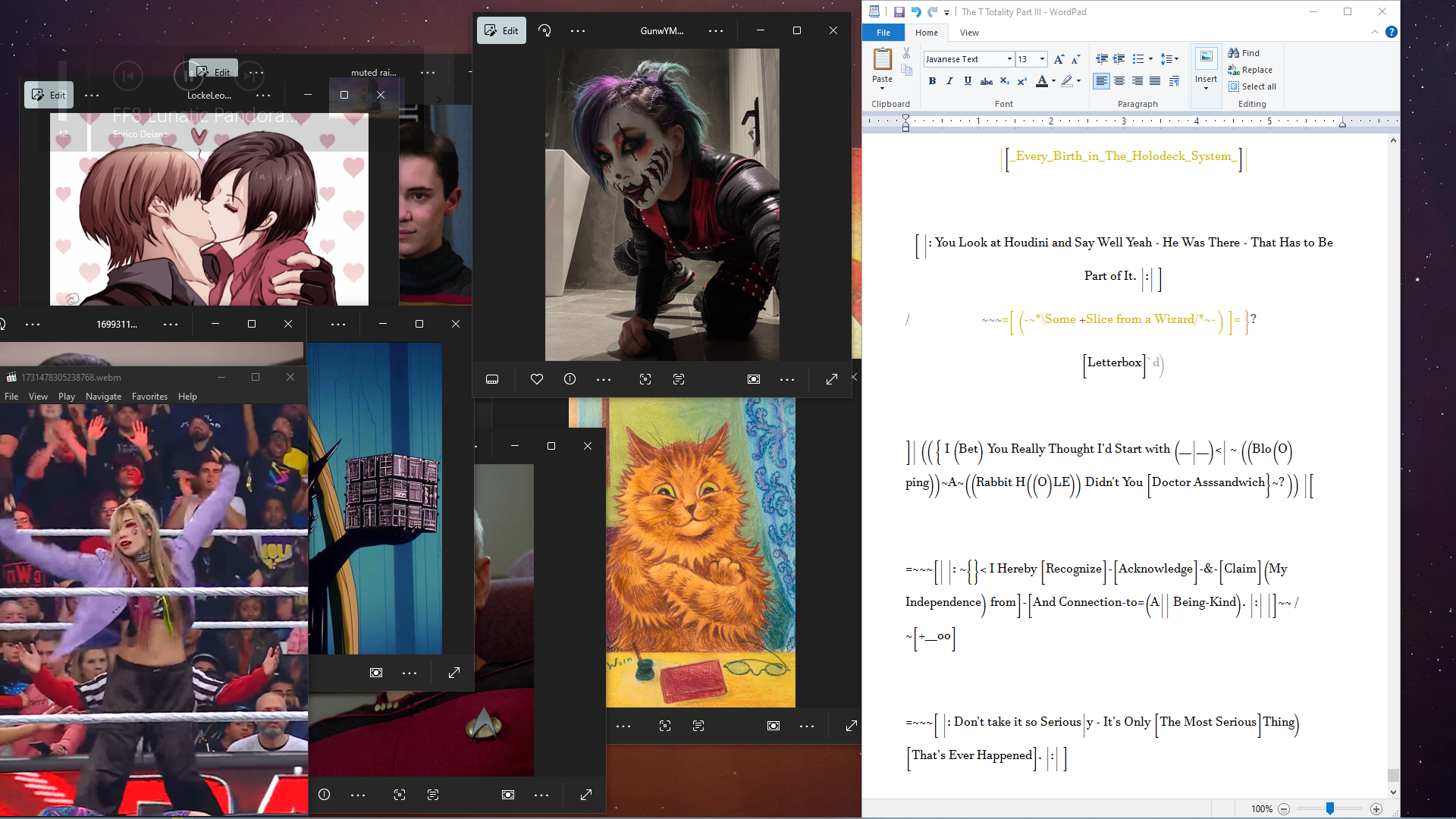Enter fullscreen in GunwYM photo window
The image size is (1456, 819).
pos(832,379)
